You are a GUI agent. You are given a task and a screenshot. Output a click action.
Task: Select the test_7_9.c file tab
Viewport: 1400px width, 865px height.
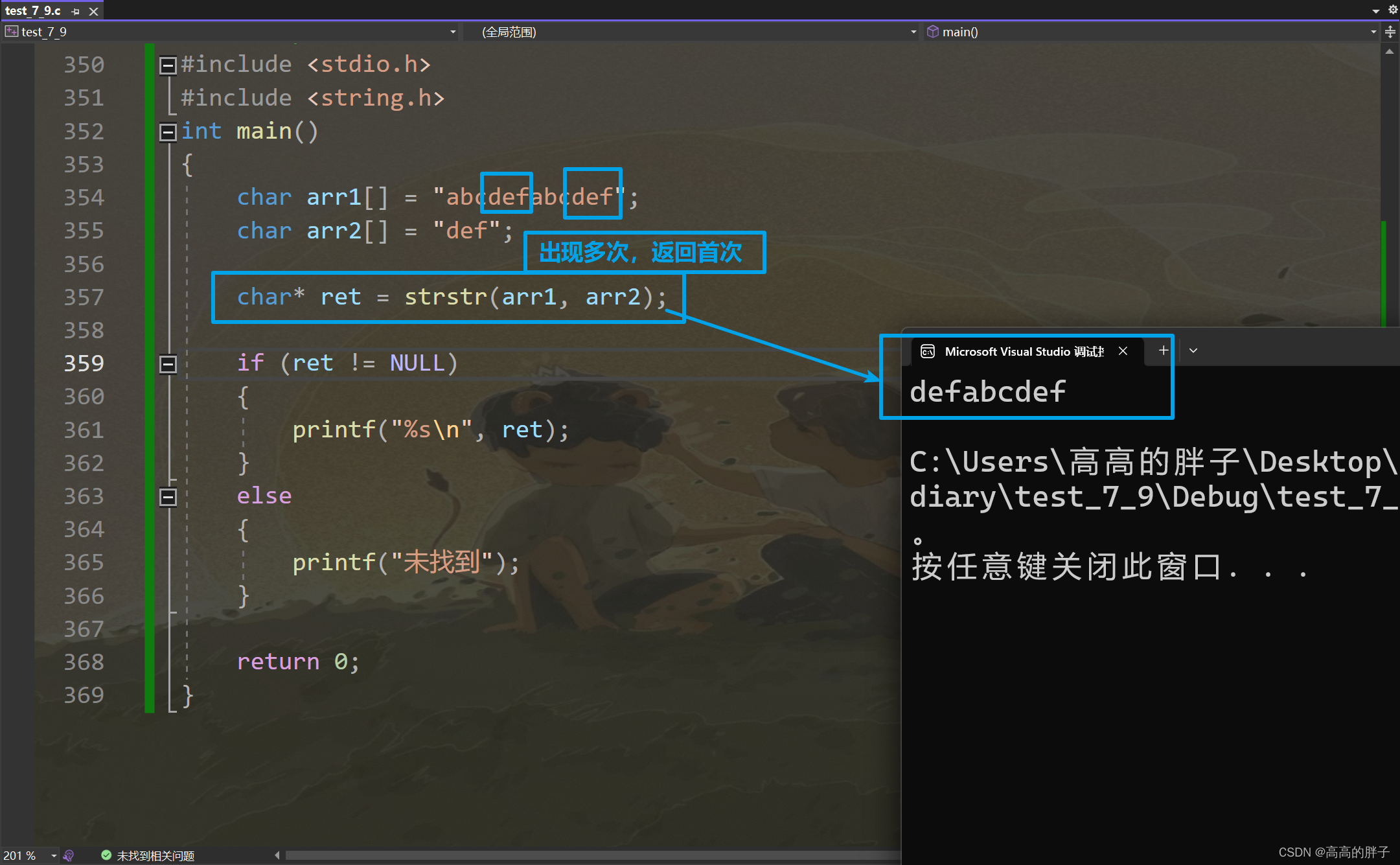34,11
